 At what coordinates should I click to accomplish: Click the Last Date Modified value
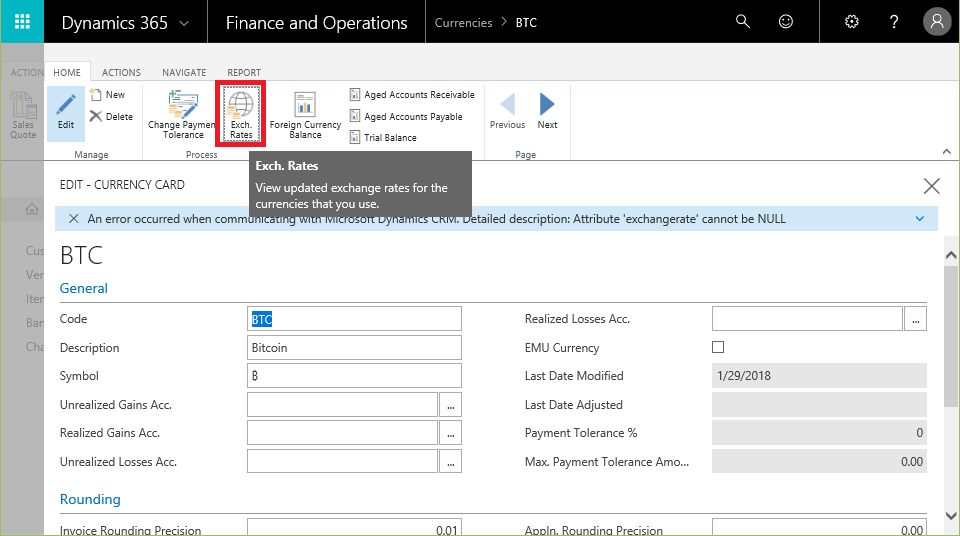click(x=819, y=376)
